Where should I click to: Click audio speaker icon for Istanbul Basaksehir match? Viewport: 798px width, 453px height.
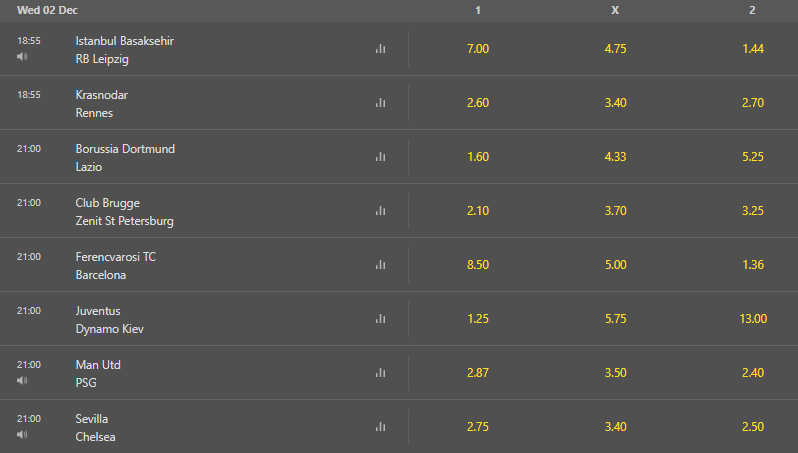click(22, 57)
